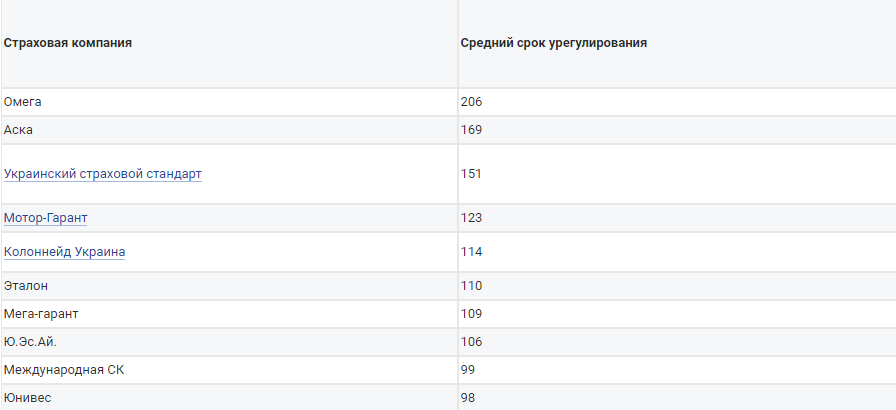Select the 123 value beside Мотор-Гарант

click(x=472, y=218)
